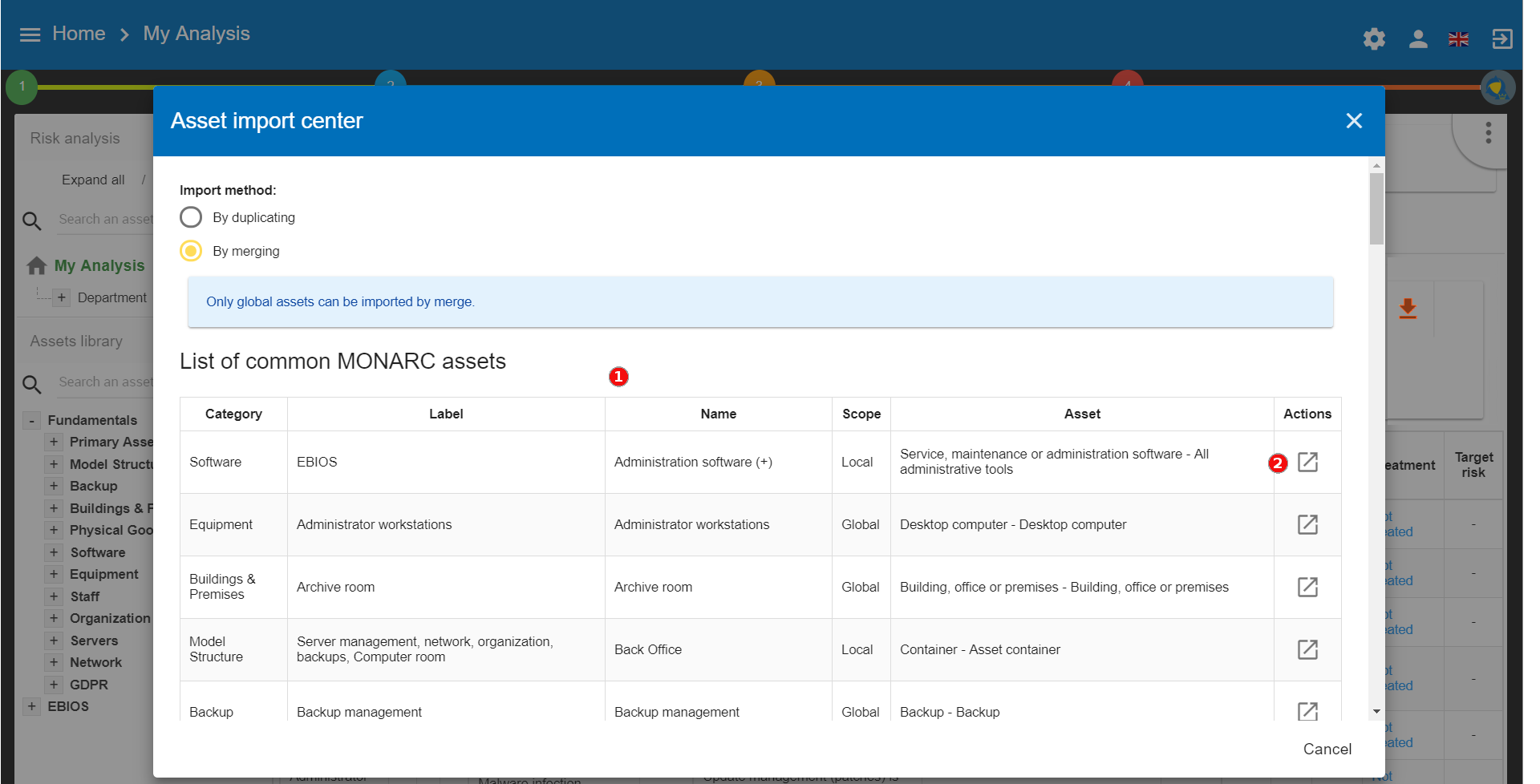Import the Backup management asset
Image resolution: width=1540 pixels, height=784 pixels.
[x=1307, y=711]
